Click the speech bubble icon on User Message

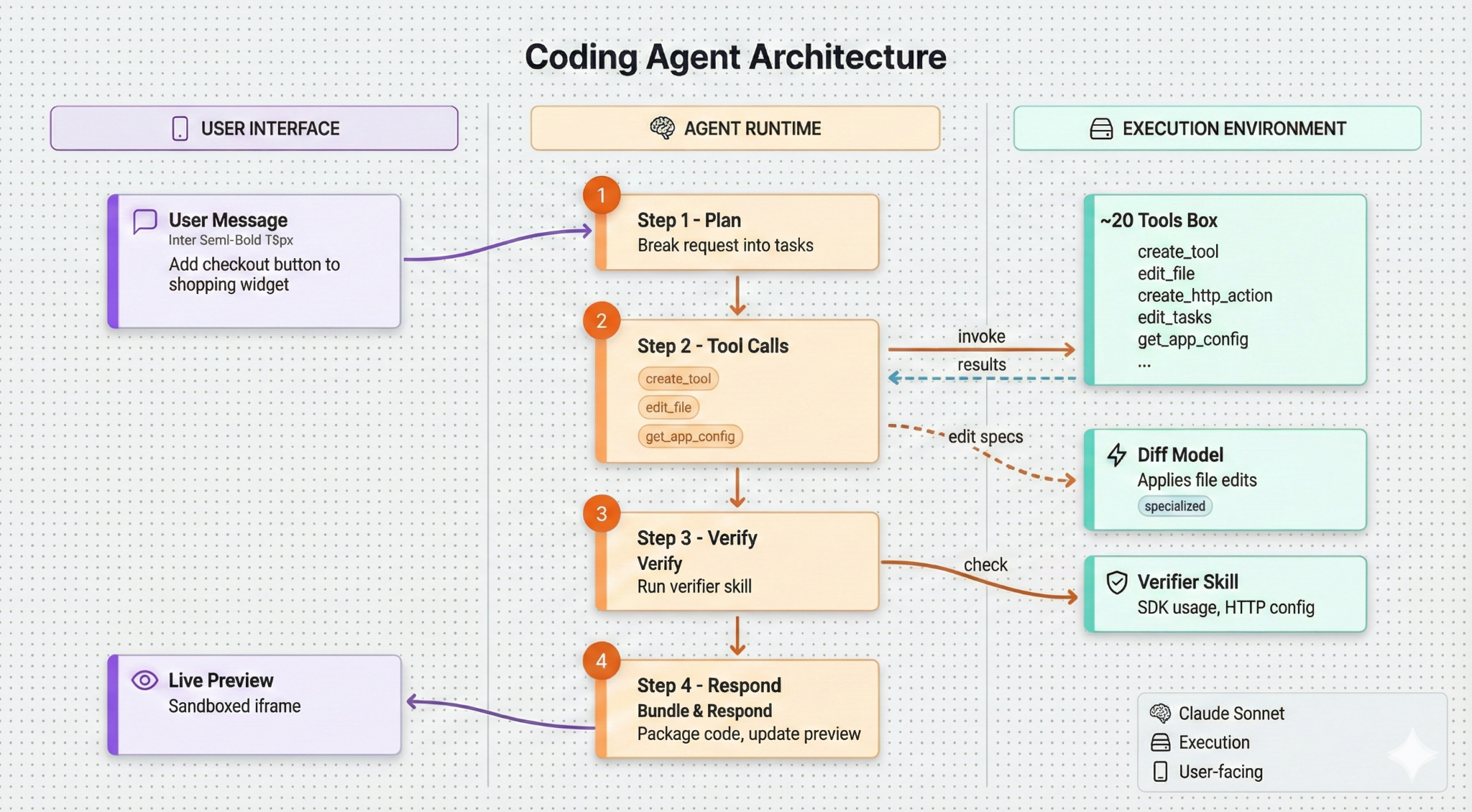click(x=145, y=221)
